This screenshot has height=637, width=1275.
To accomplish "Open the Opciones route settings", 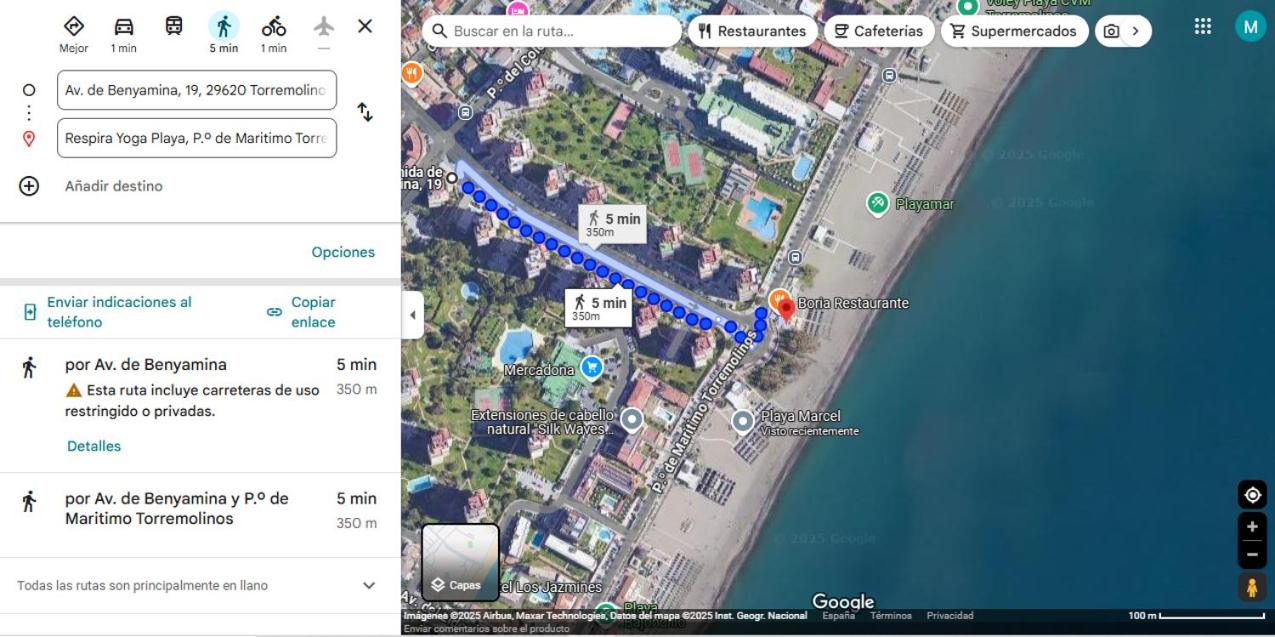I will [x=343, y=252].
